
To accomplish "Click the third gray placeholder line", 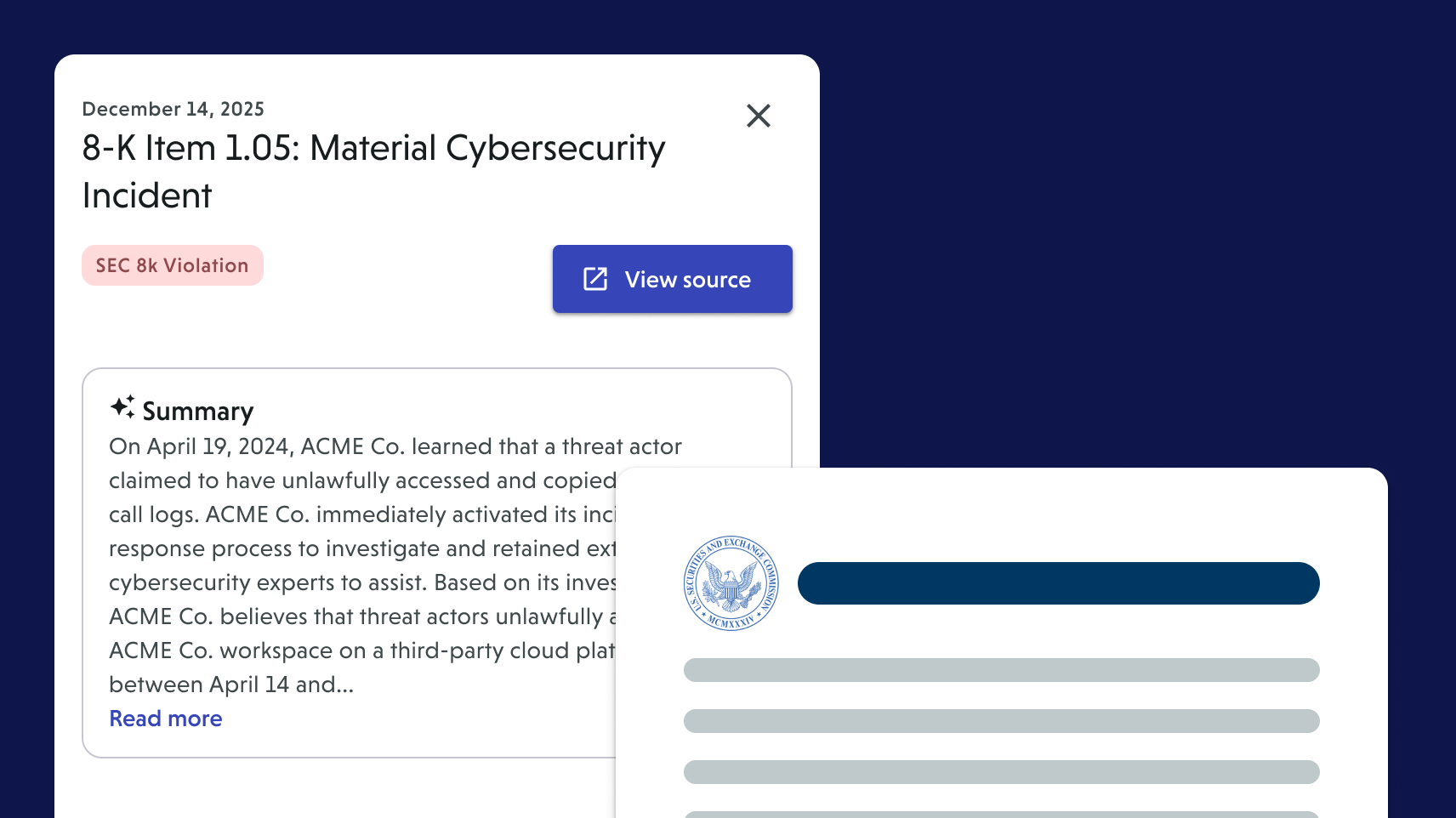I will 1001,772.
